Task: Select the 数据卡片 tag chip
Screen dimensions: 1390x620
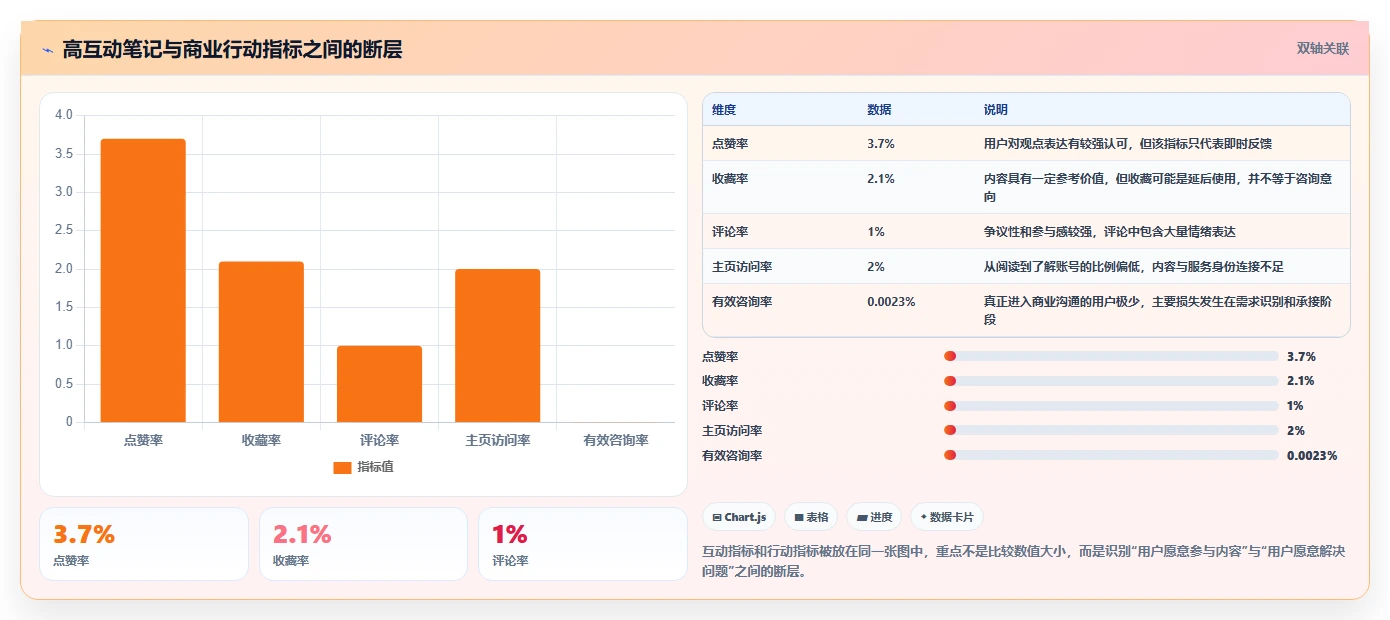Action: click(947, 517)
